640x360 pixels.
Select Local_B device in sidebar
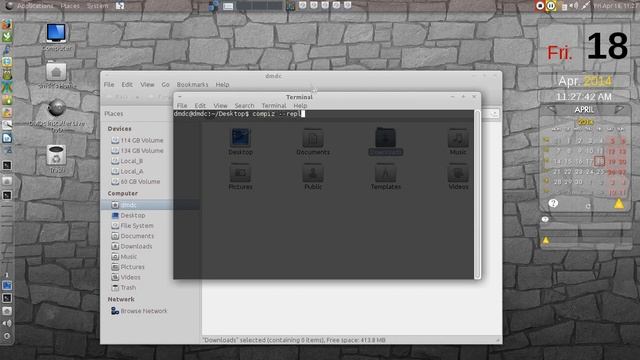[127, 161]
